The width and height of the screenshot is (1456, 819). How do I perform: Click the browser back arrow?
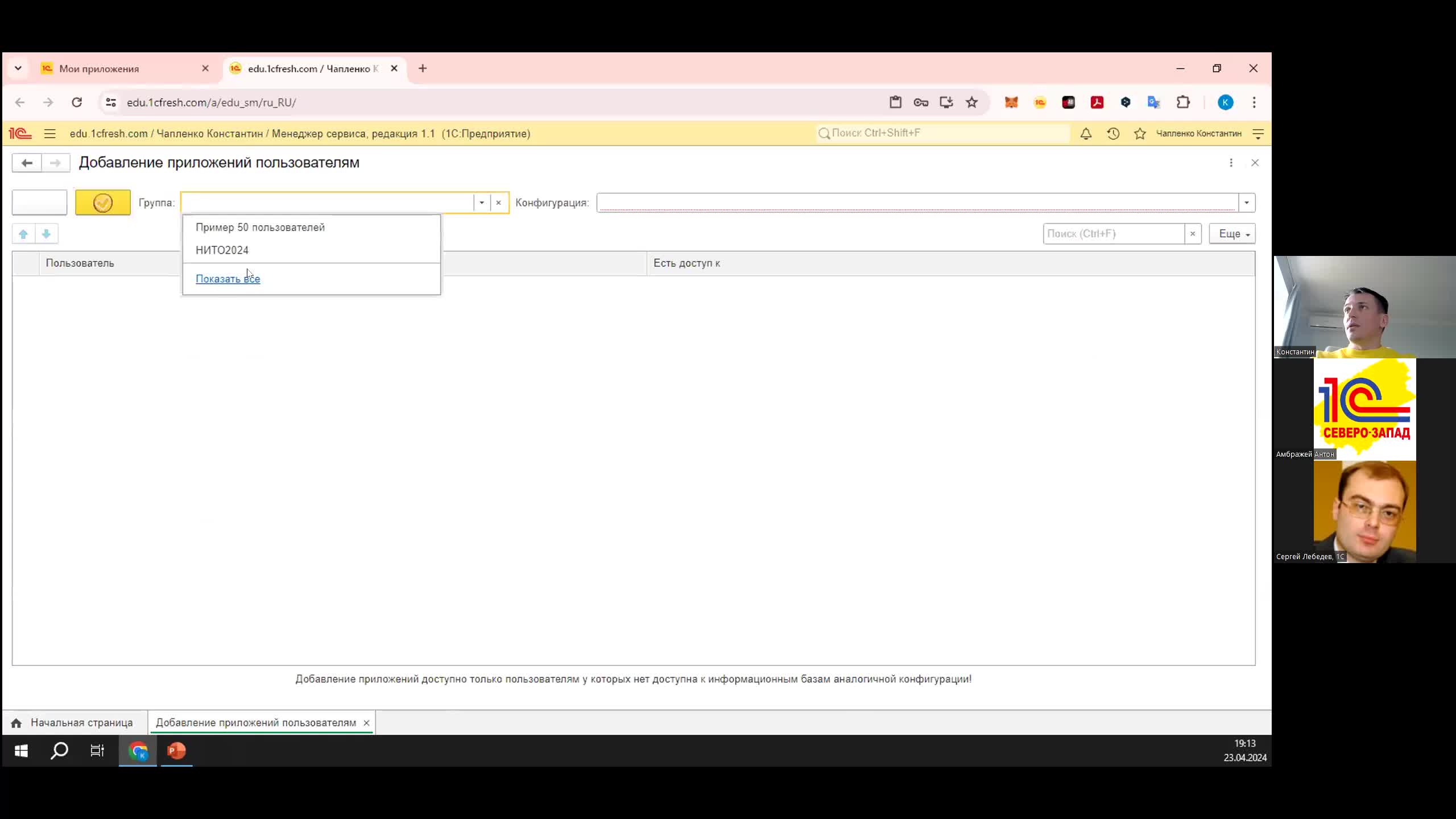(x=20, y=102)
